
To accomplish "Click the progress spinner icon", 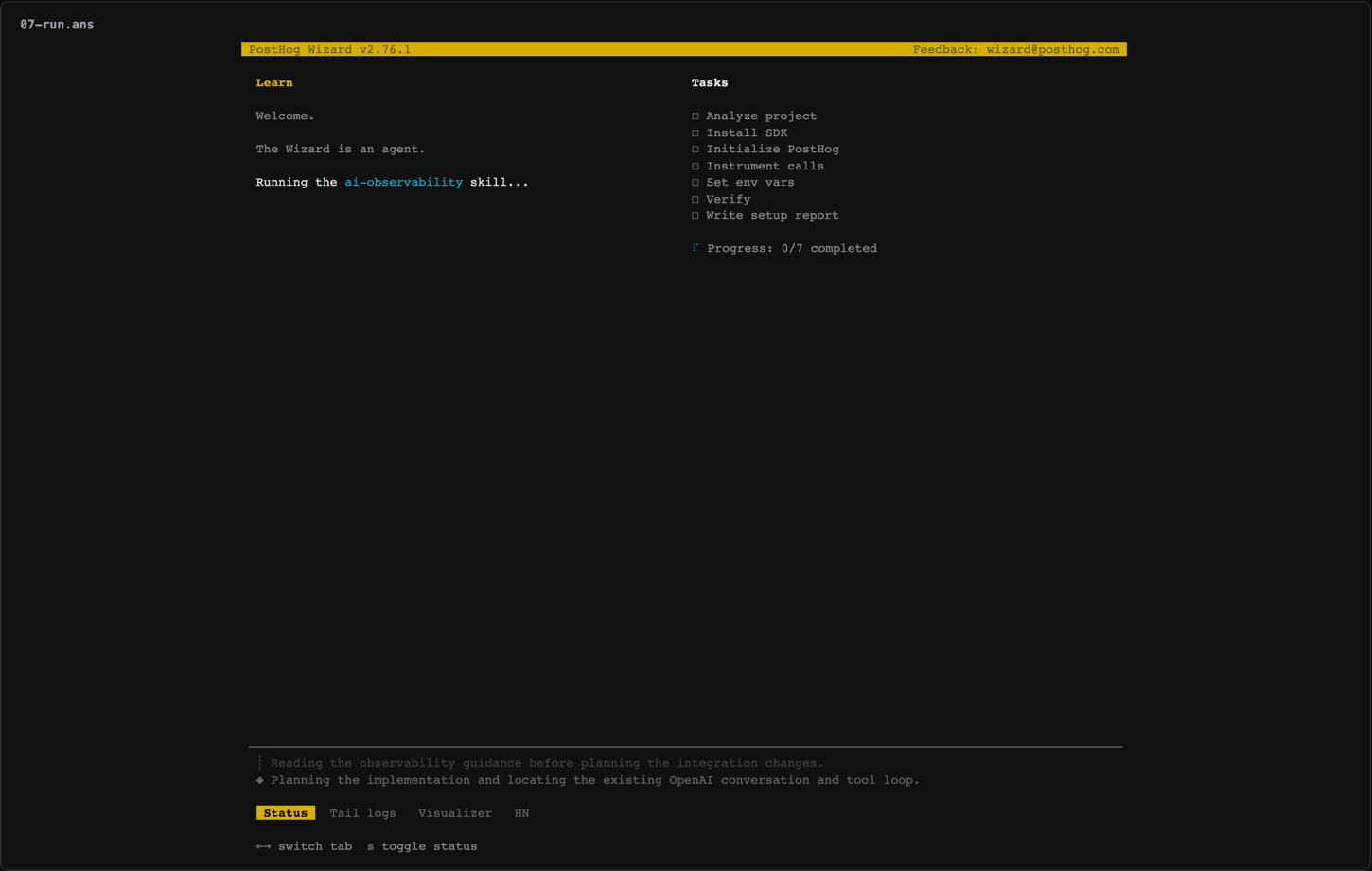I will click(x=695, y=248).
